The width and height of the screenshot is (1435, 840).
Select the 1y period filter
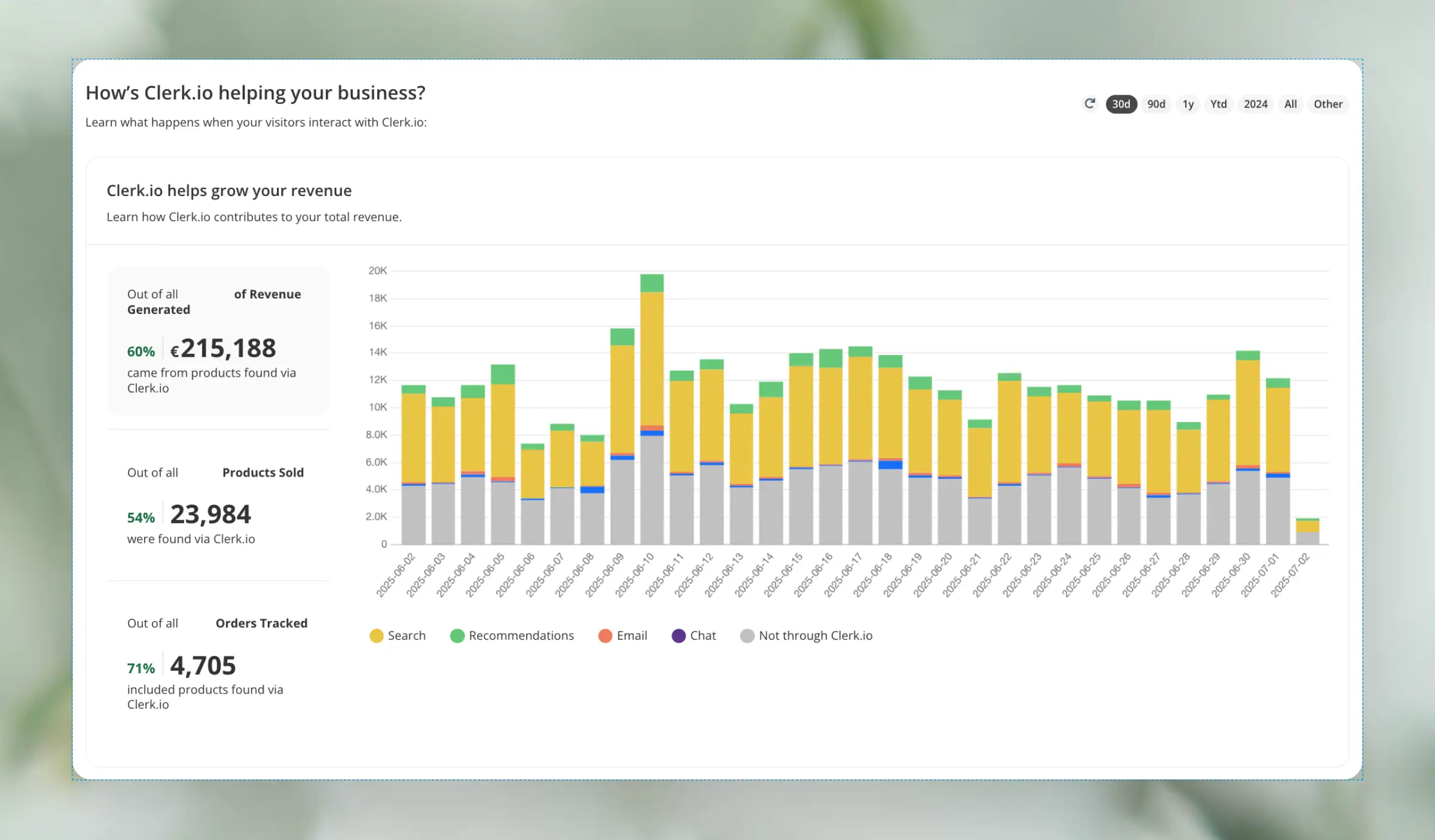(1187, 103)
